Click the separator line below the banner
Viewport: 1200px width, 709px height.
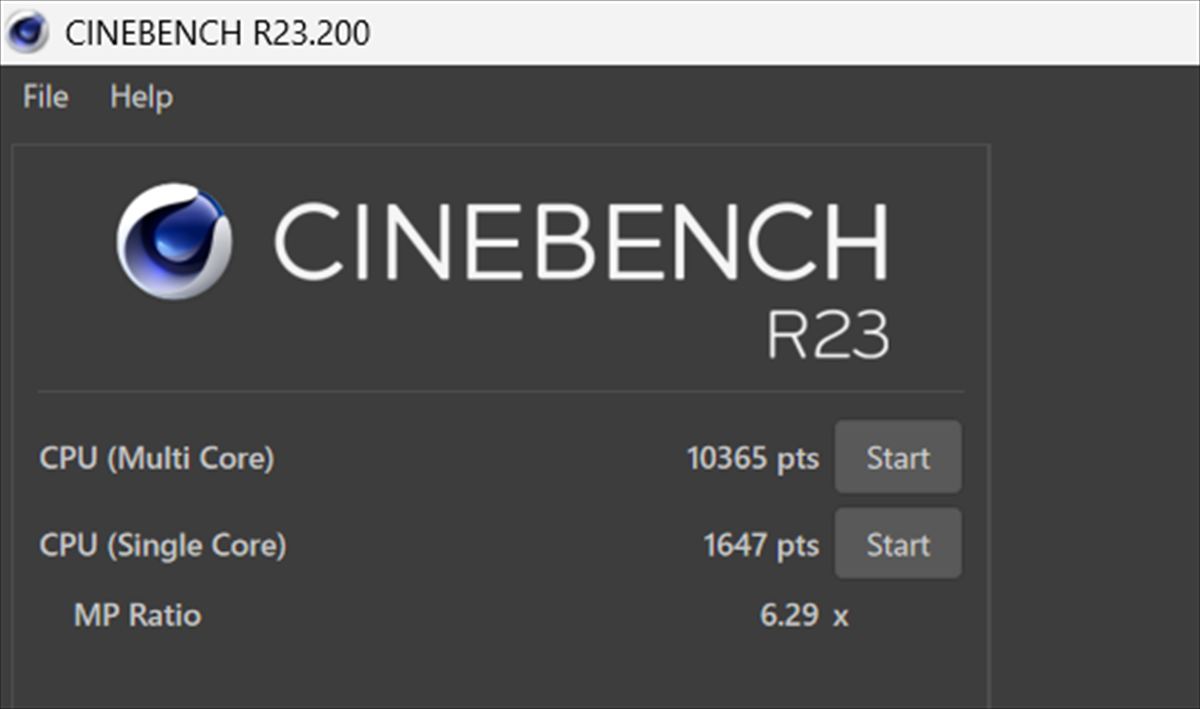(501, 391)
